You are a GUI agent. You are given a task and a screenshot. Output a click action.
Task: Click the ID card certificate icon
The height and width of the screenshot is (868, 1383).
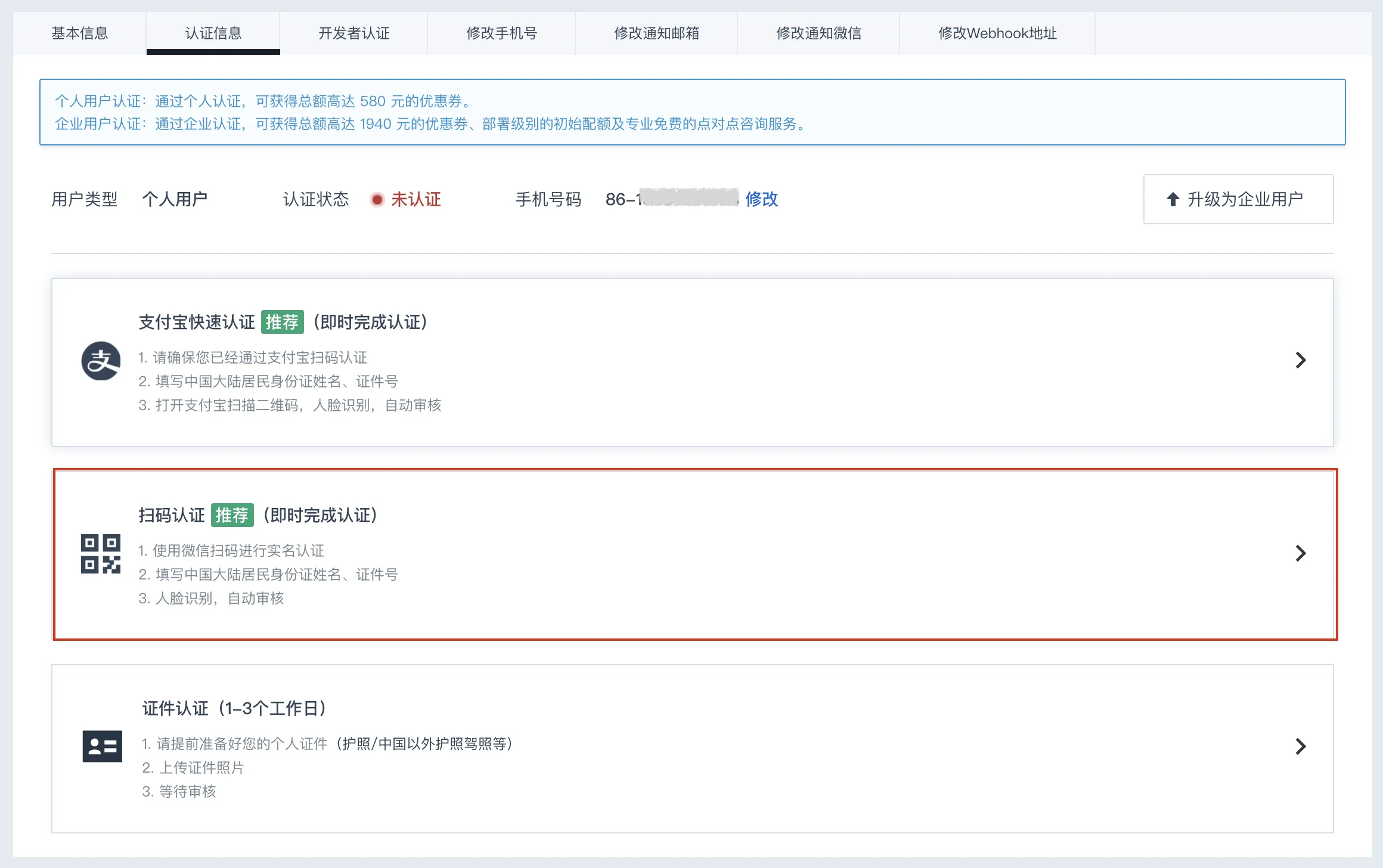click(102, 746)
